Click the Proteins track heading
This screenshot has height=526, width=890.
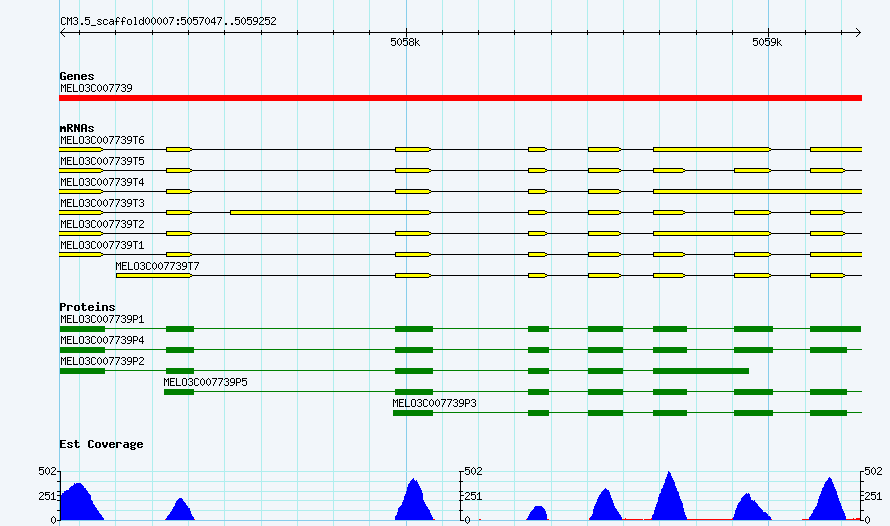click(x=87, y=307)
